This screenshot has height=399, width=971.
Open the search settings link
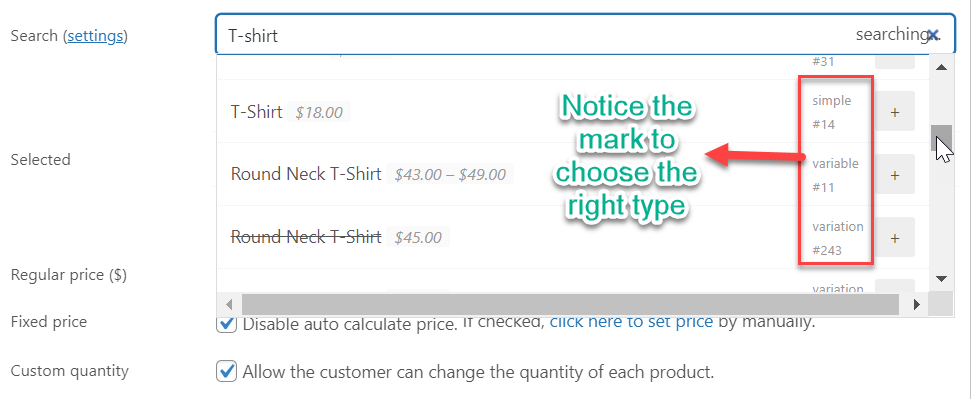[x=95, y=36]
